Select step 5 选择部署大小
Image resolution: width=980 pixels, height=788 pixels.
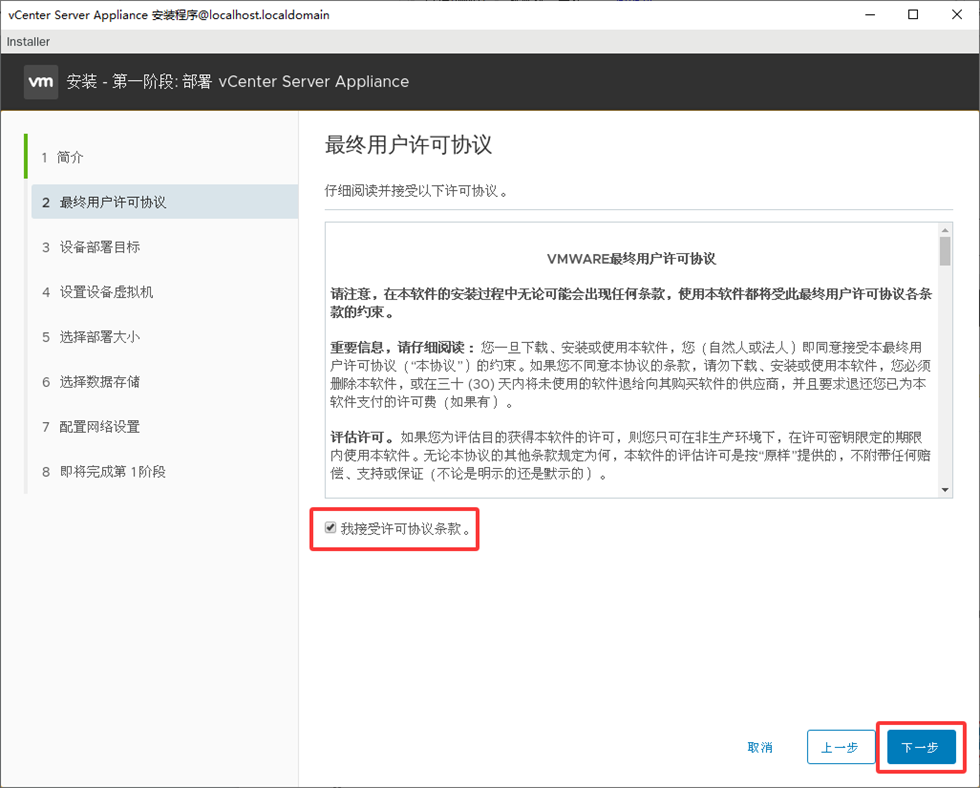[99, 337]
